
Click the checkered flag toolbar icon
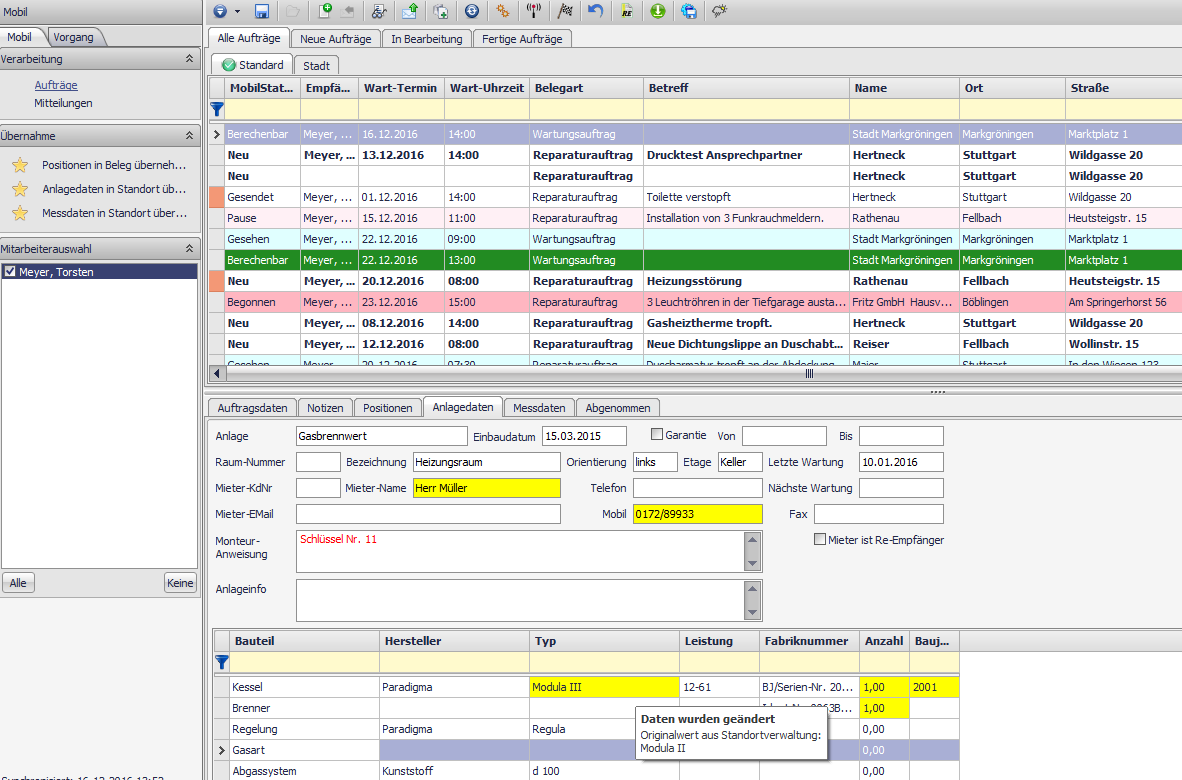click(565, 12)
